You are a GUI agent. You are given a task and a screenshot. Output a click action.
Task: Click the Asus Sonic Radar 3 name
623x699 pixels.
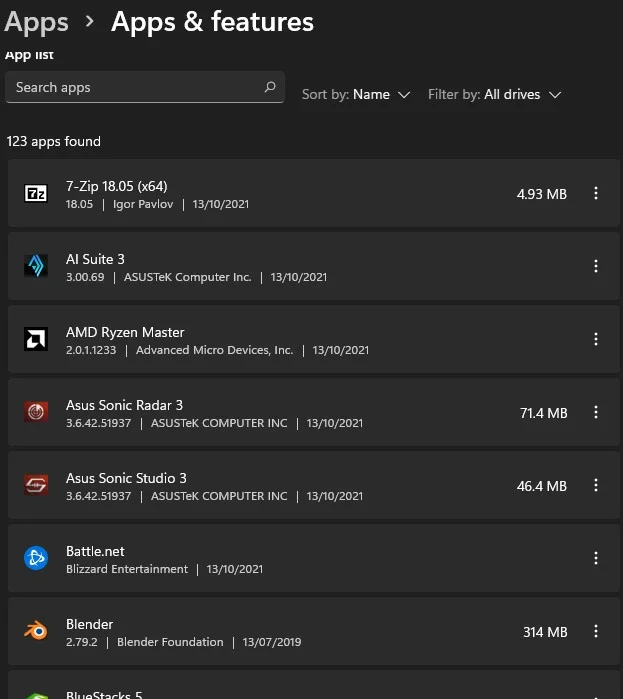tap(124, 405)
